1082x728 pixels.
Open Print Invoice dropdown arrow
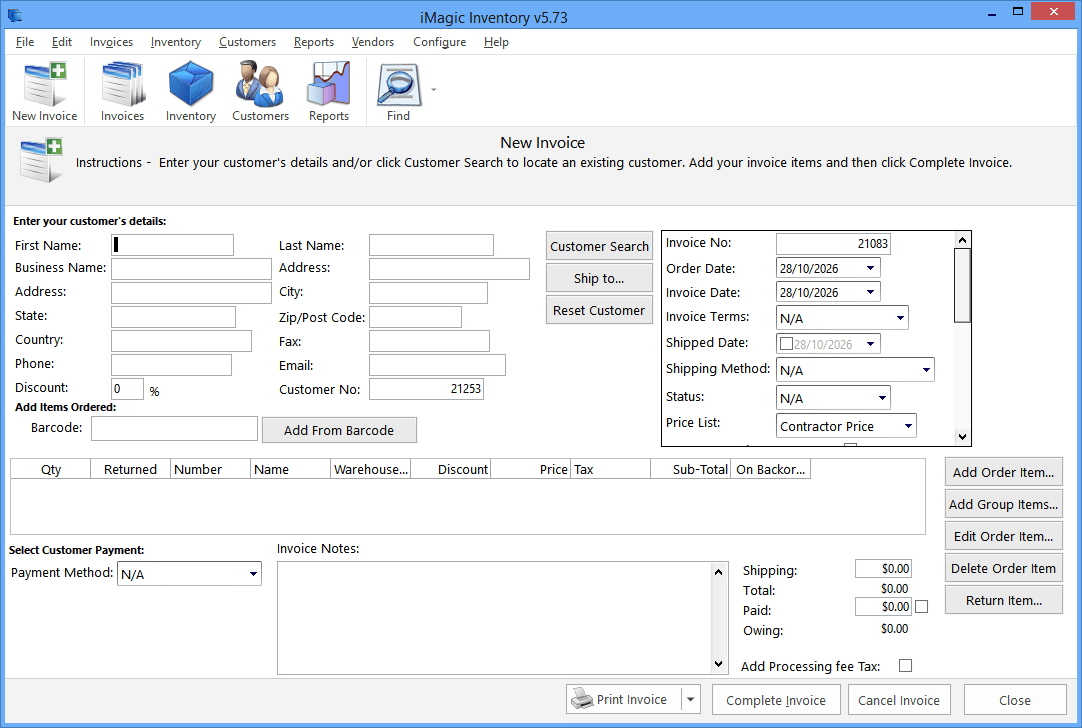pyautogui.click(x=690, y=699)
